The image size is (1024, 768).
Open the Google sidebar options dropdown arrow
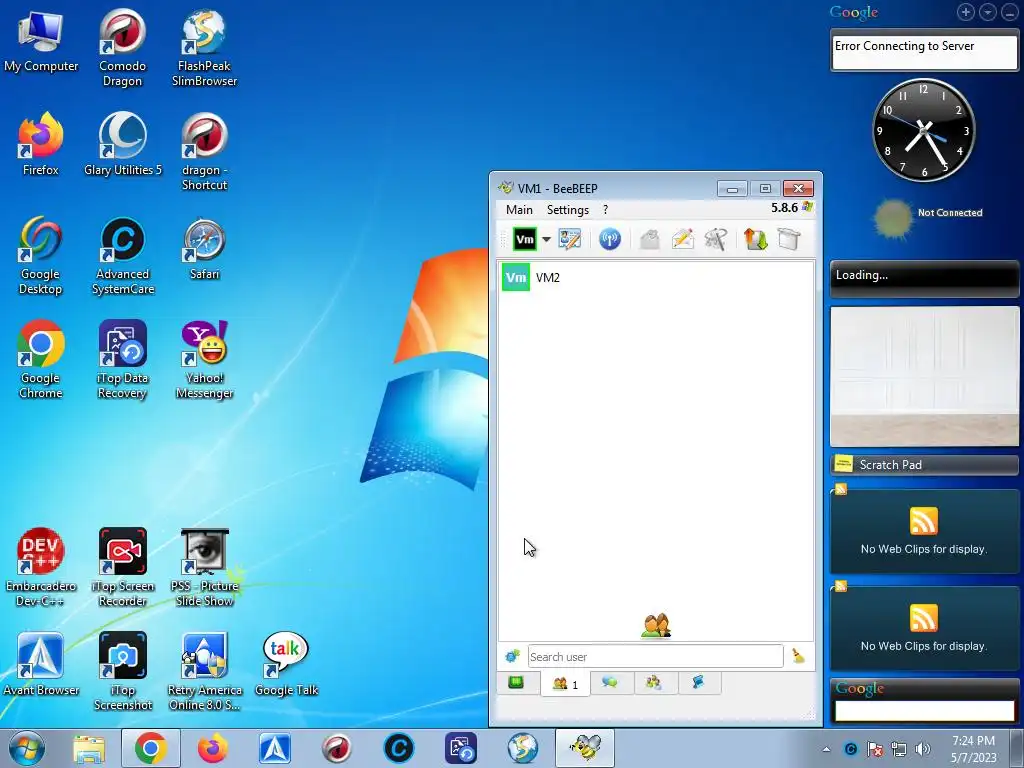pyautogui.click(x=987, y=12)
